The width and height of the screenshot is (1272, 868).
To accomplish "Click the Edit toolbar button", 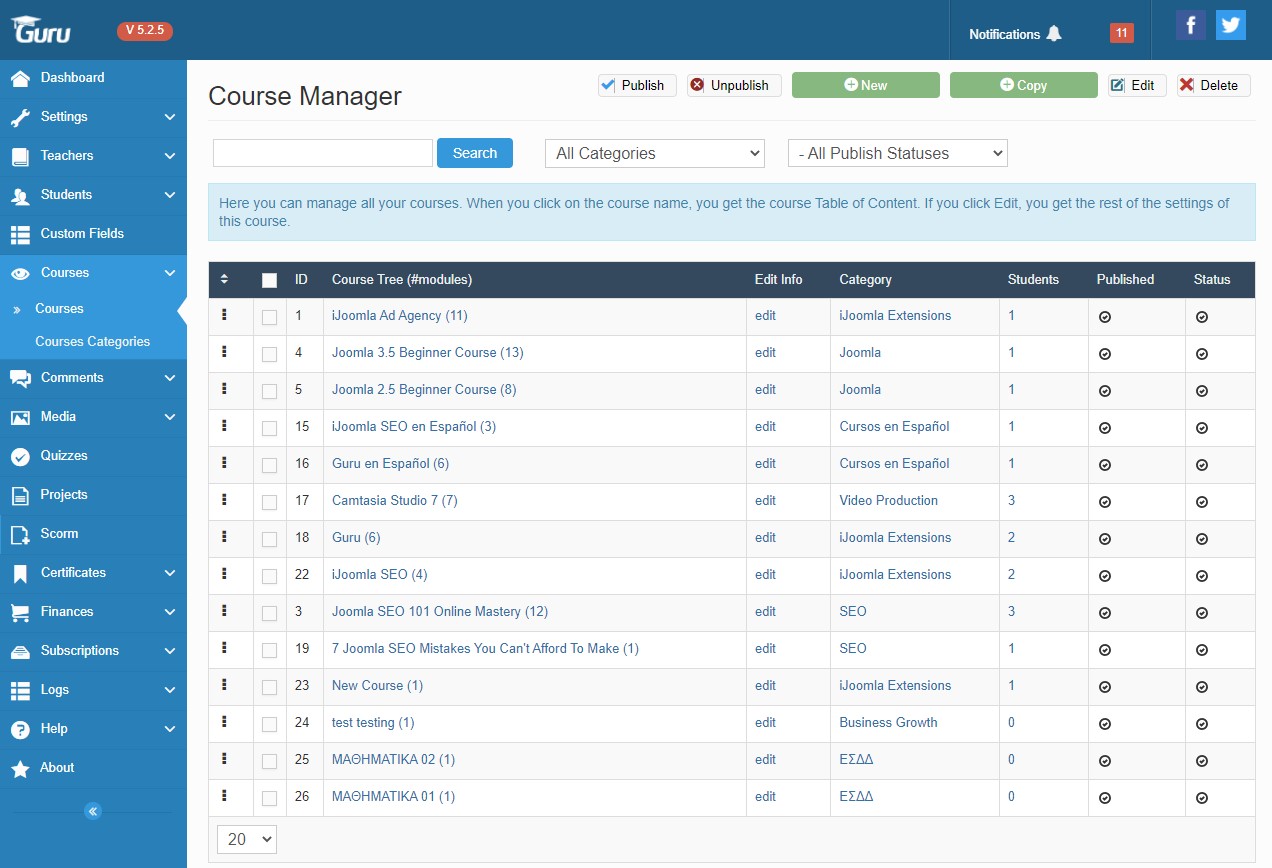I will pyautogui.click(x=1137, y=85).
